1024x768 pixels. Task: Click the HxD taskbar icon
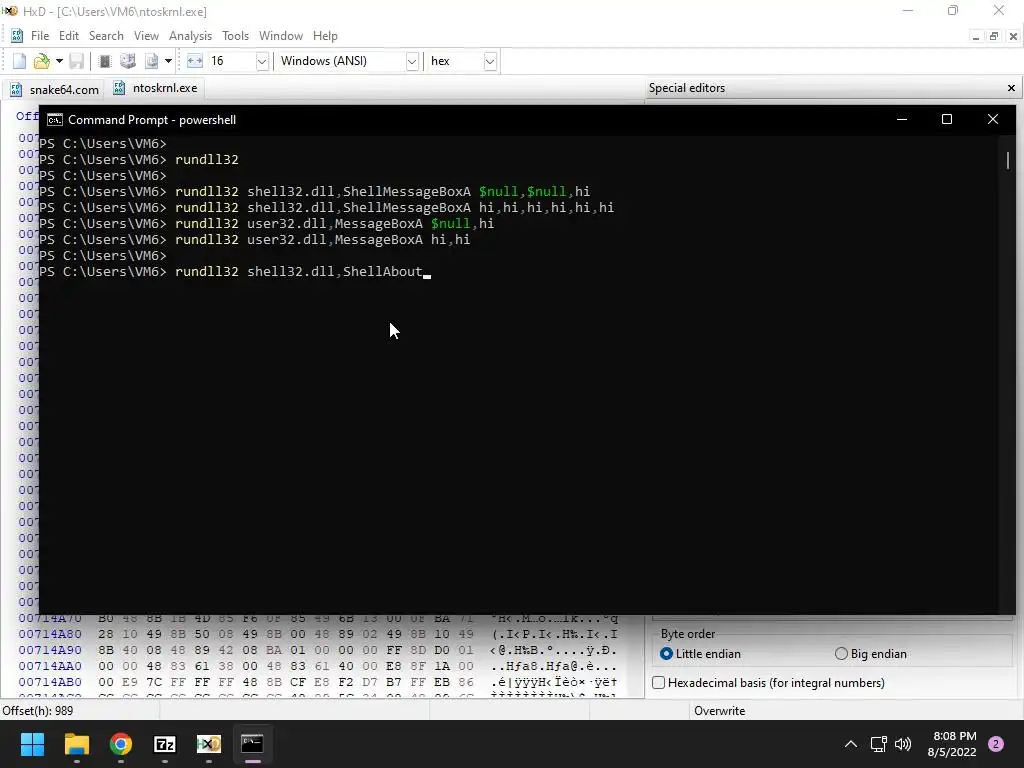click(209, 744)
